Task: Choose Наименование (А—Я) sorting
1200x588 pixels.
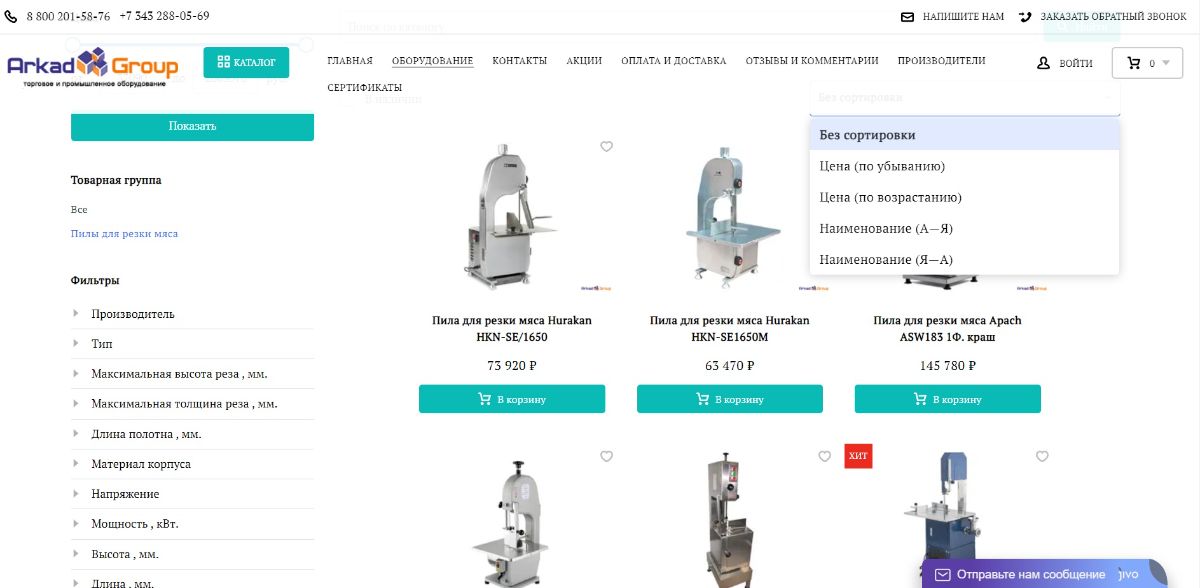Action: pyautogui.click(x=886, y=228)
